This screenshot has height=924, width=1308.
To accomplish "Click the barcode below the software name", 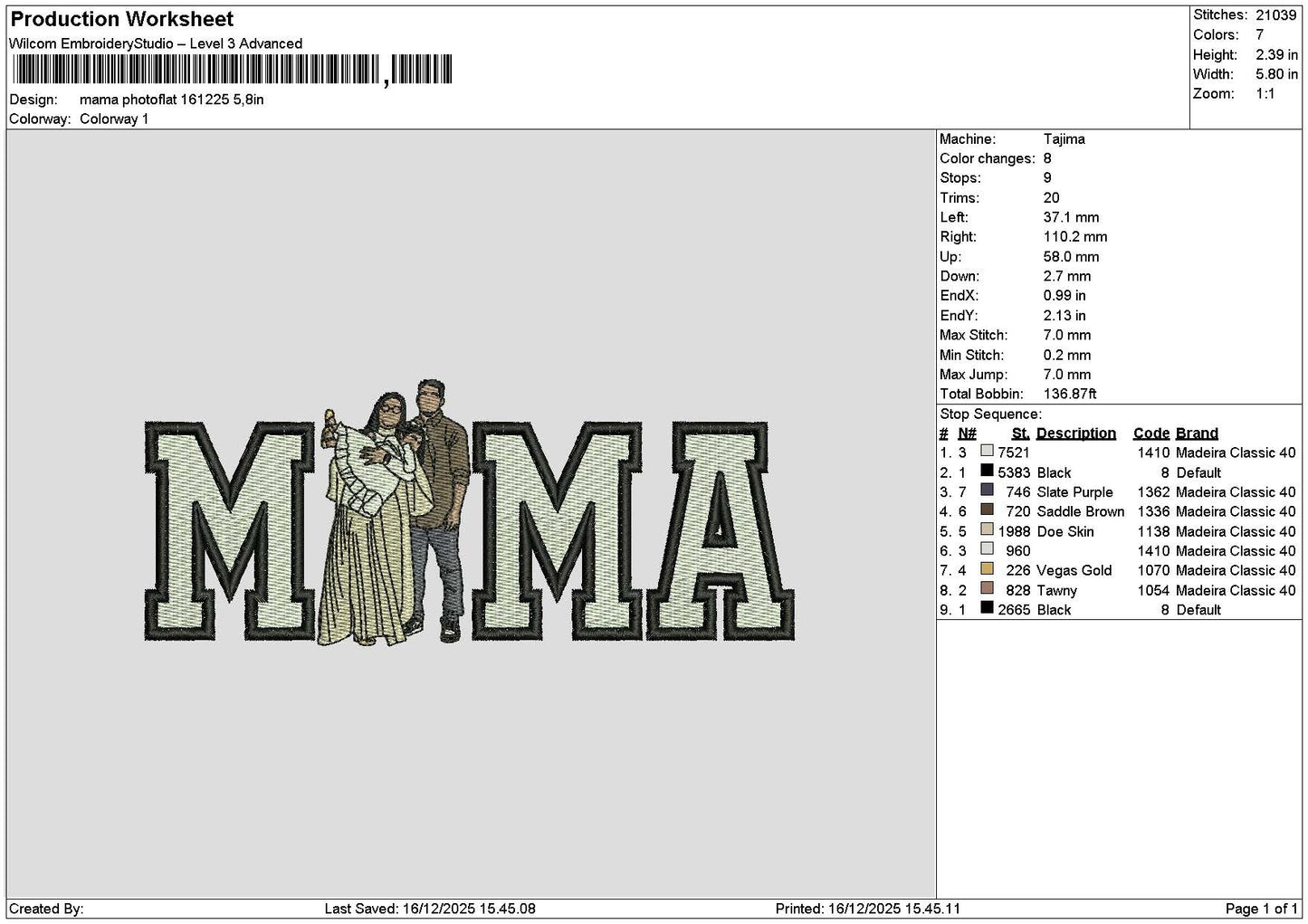I will coord(232,70).
